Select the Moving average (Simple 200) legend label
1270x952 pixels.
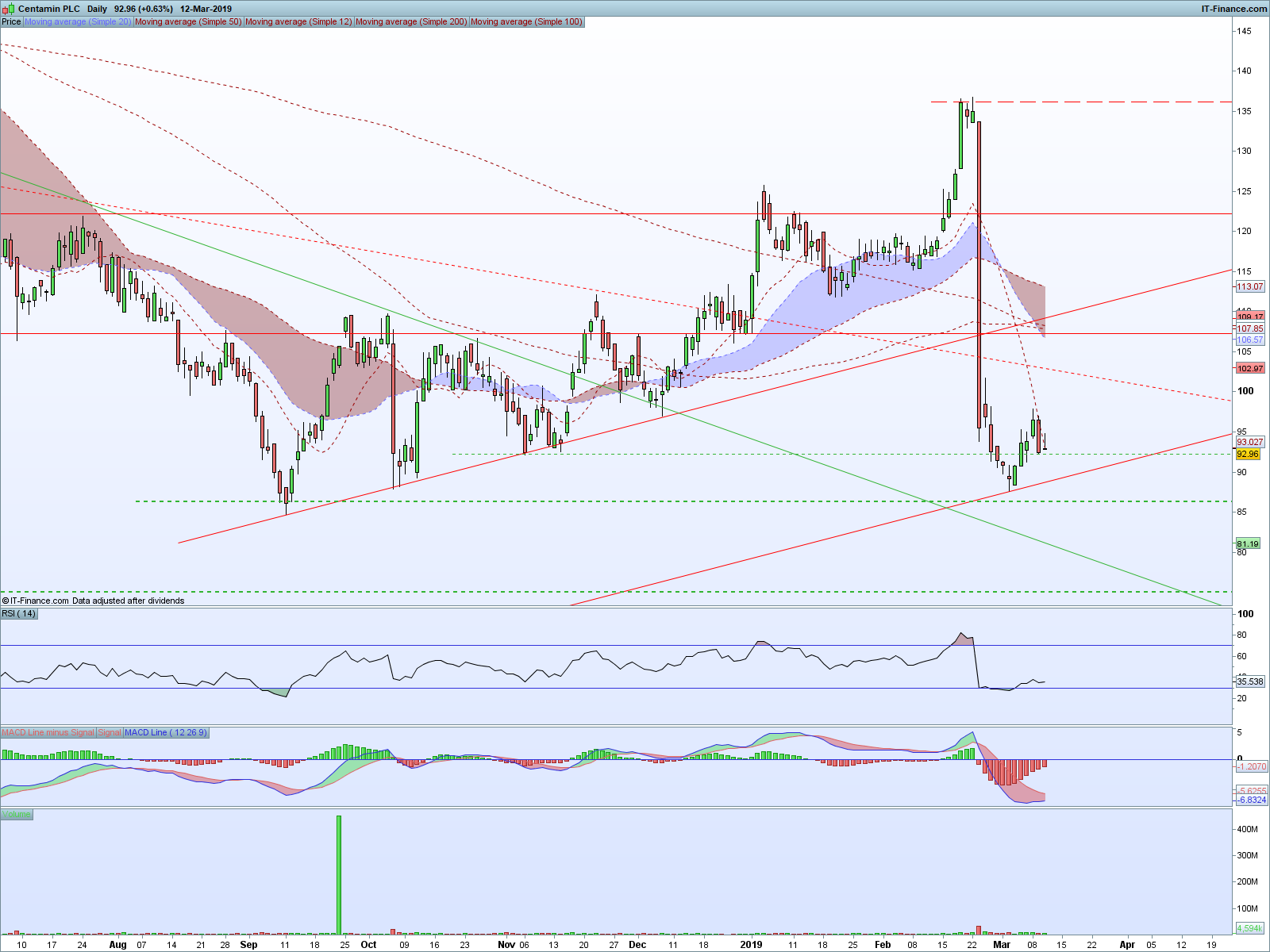pyautogui.click(x=411, y=21)
